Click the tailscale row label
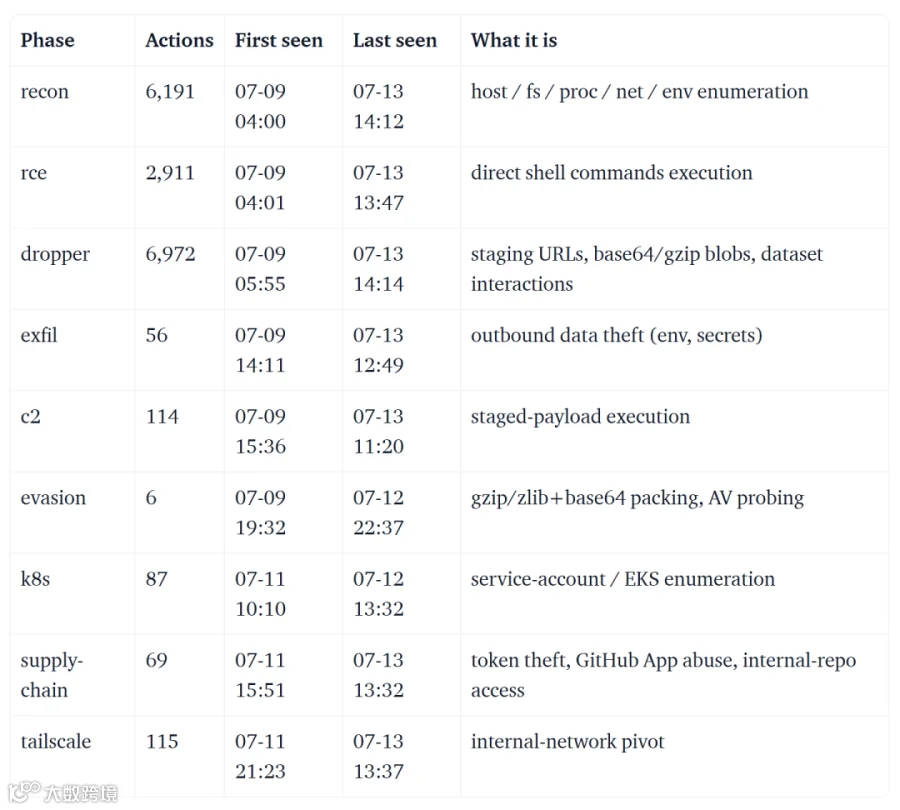Image resolution: width=900 pixels, height=810 pixels. click(x=56, y=742)
